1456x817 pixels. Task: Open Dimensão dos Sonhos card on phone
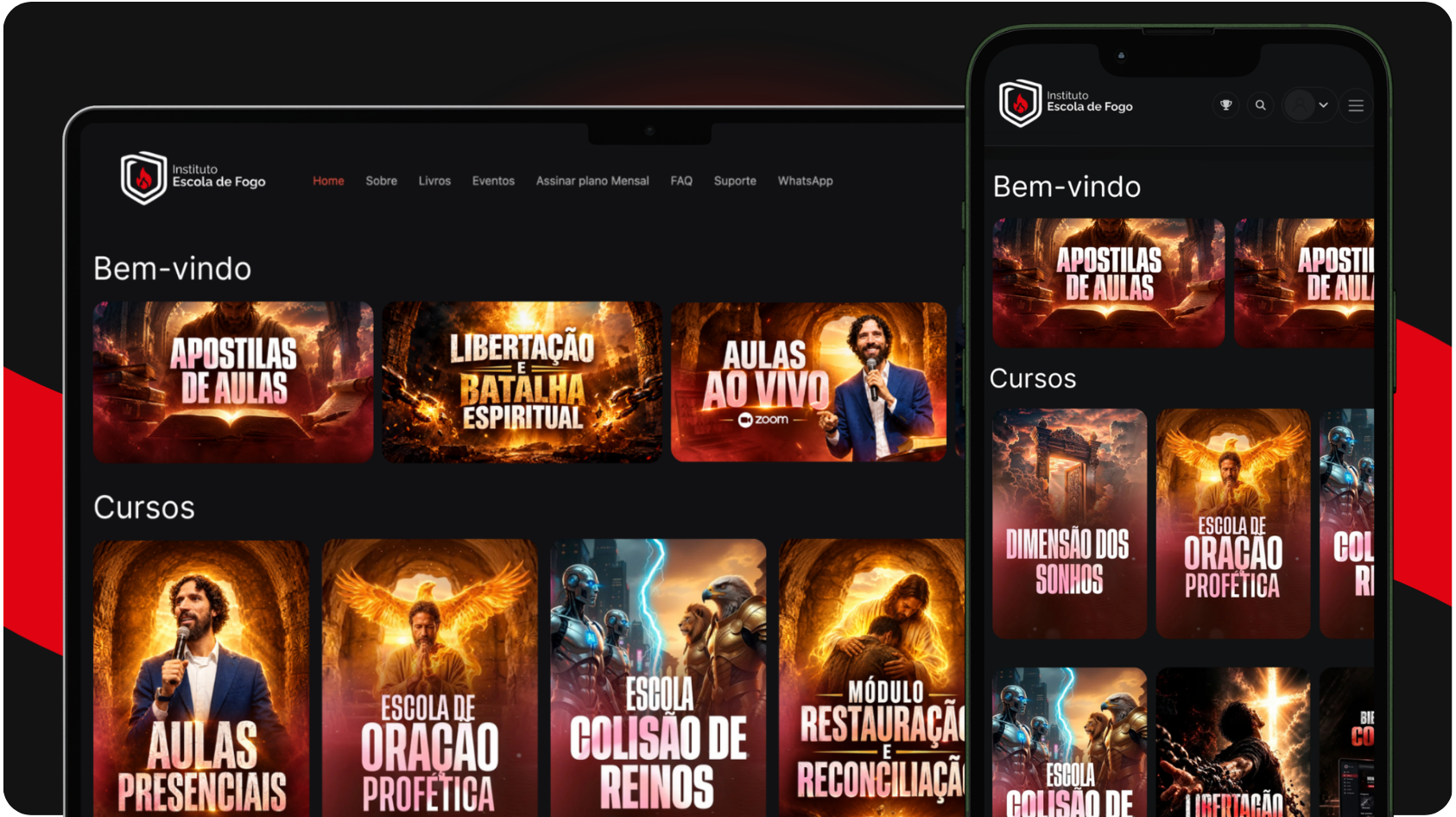tap(1070, 523)
